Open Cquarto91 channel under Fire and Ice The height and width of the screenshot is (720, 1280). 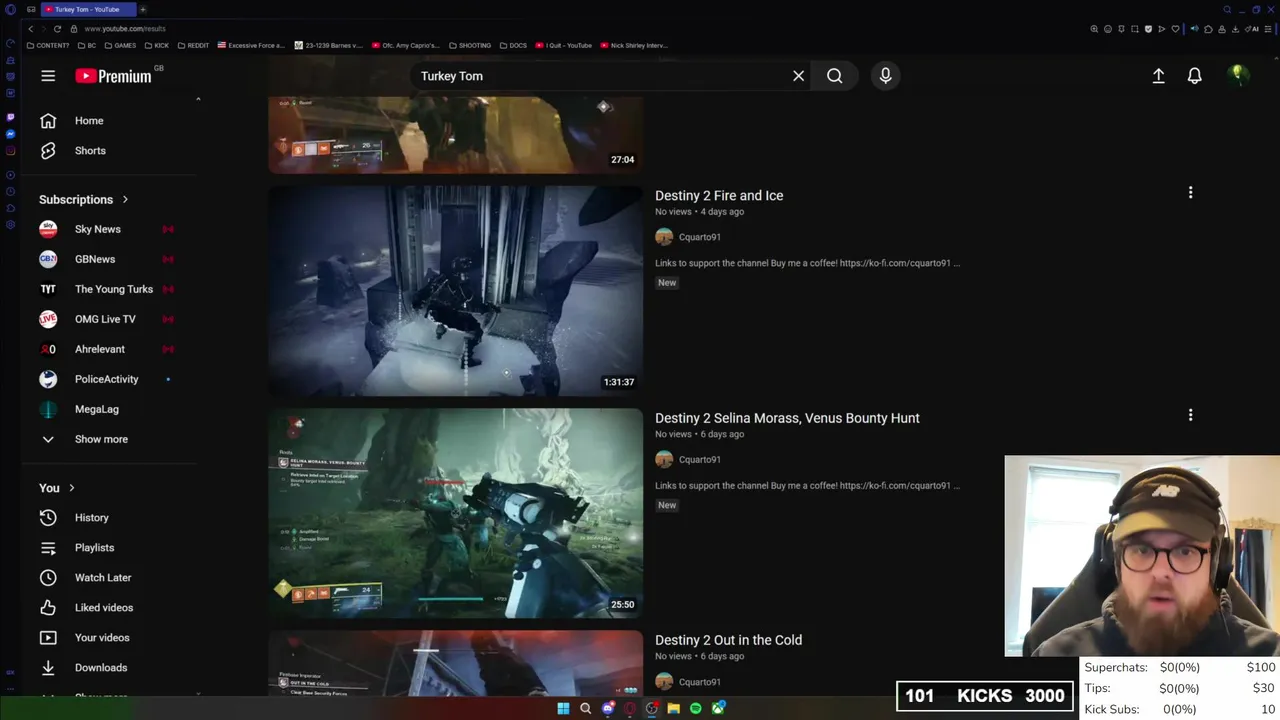click(700, 237)
